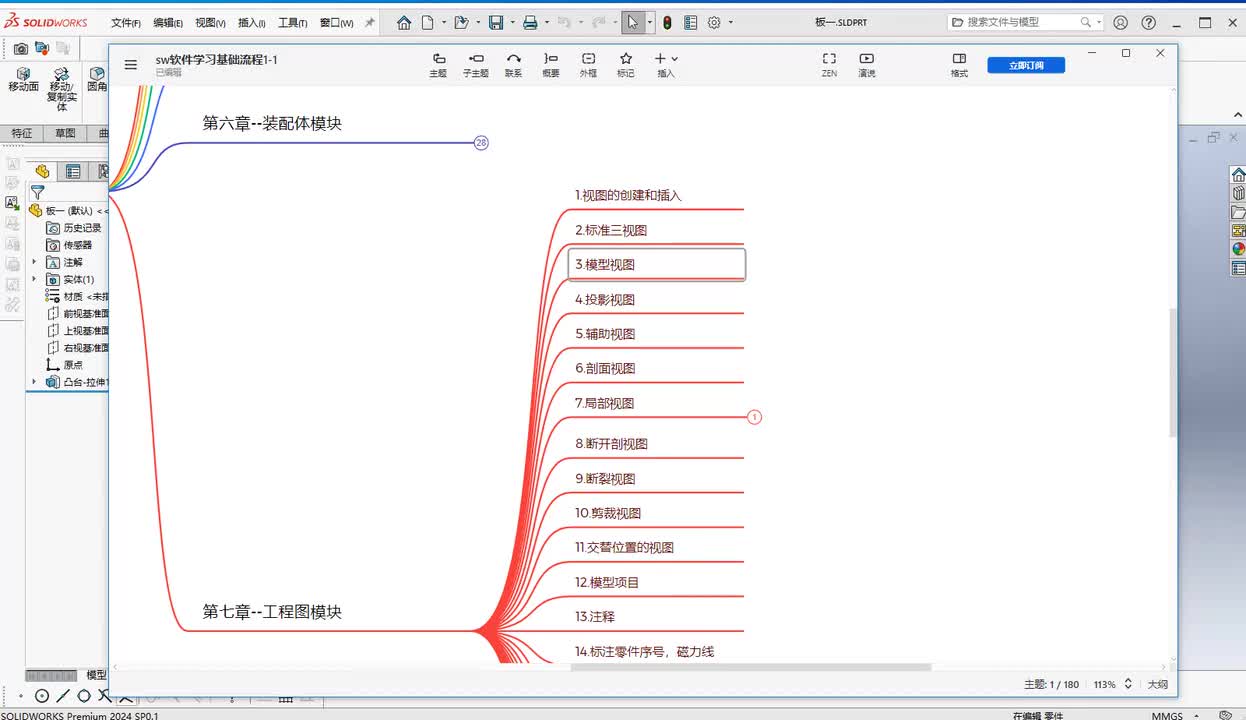
Task: Click the 主题 (Topic) icon in mind map toolbar
Action: 438,59
